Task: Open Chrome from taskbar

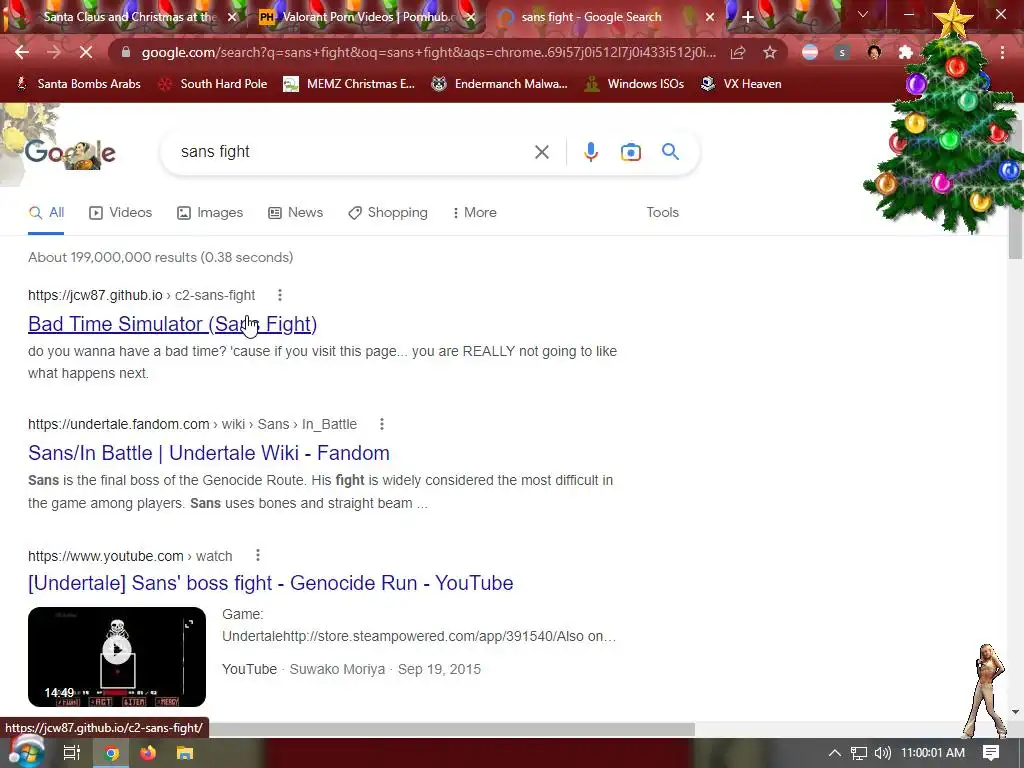Action: tap(112, 753)
